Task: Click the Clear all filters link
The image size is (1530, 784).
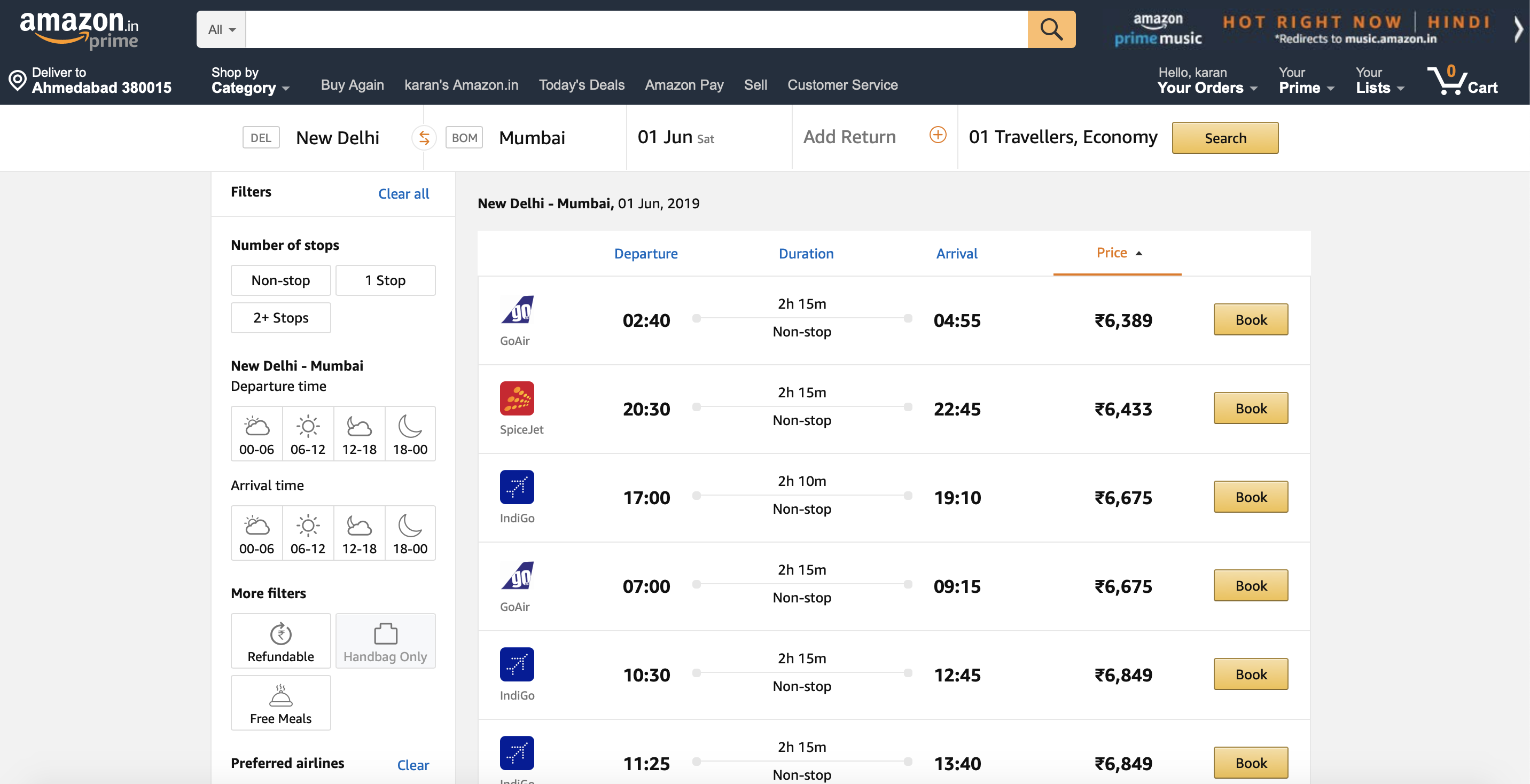Action: 403,194
